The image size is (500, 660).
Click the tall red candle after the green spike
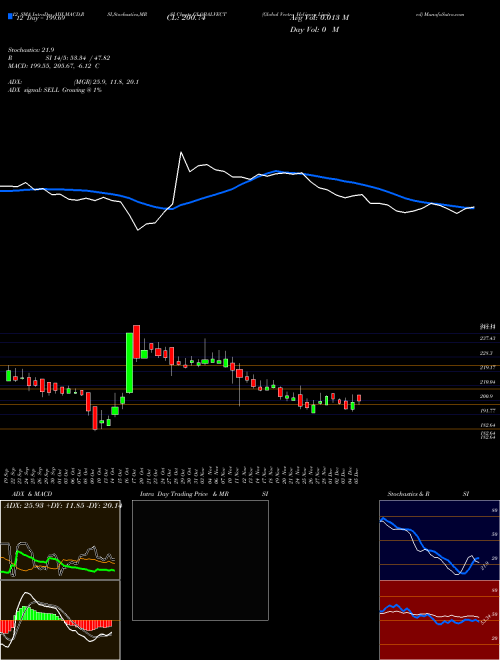(x=136, y=342)
